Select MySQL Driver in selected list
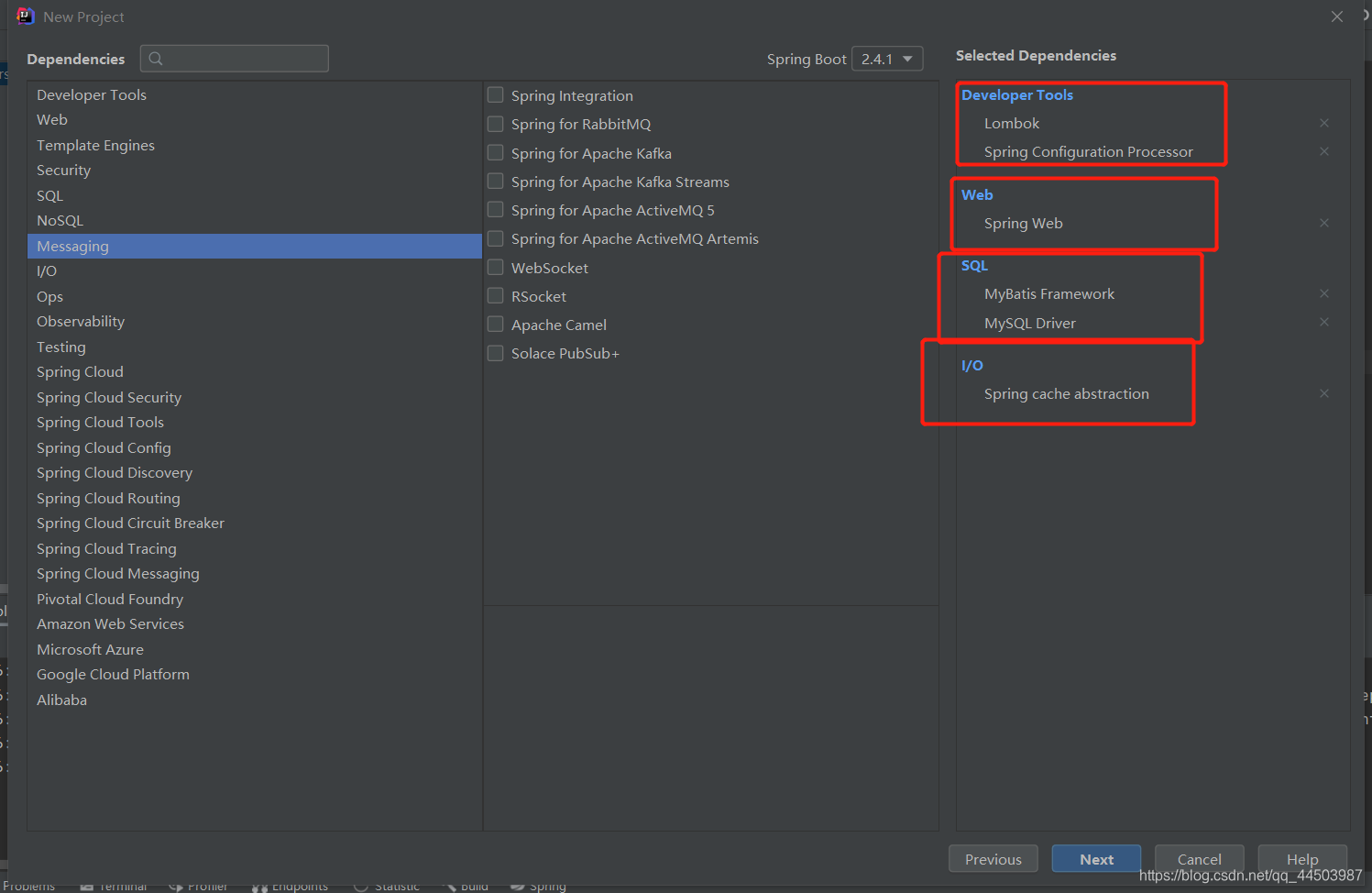The height and width of the screenshot is (893, 1372). [x=1030, y=323]
